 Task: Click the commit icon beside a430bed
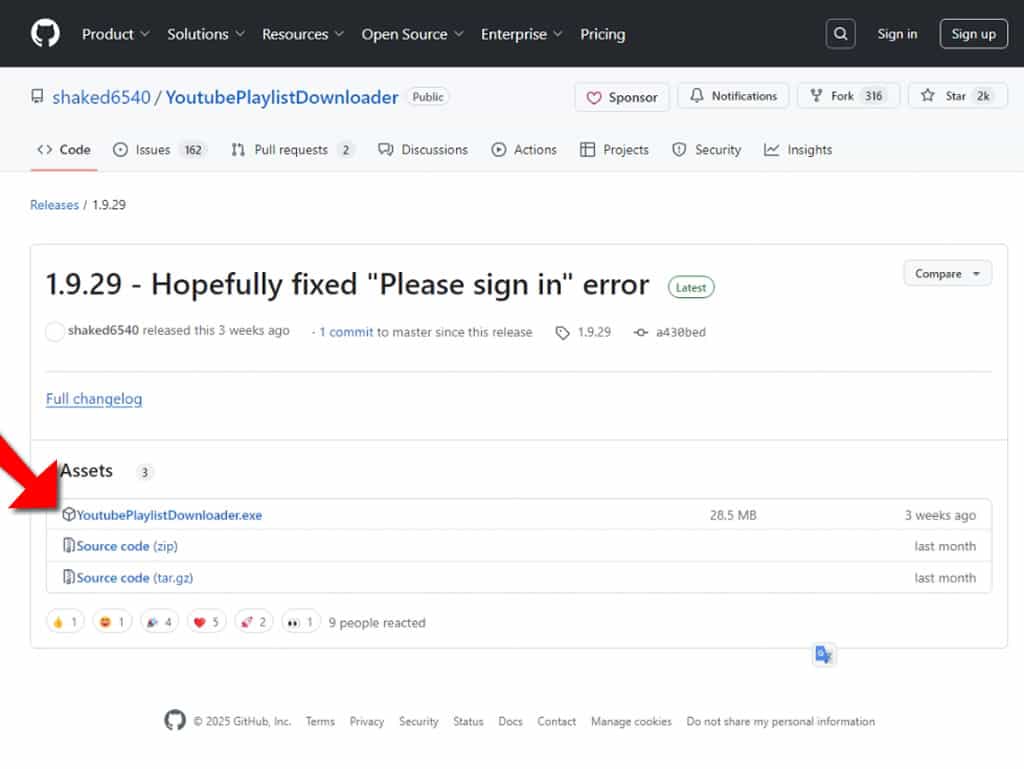pyautogui.click(x=641, y=332)
